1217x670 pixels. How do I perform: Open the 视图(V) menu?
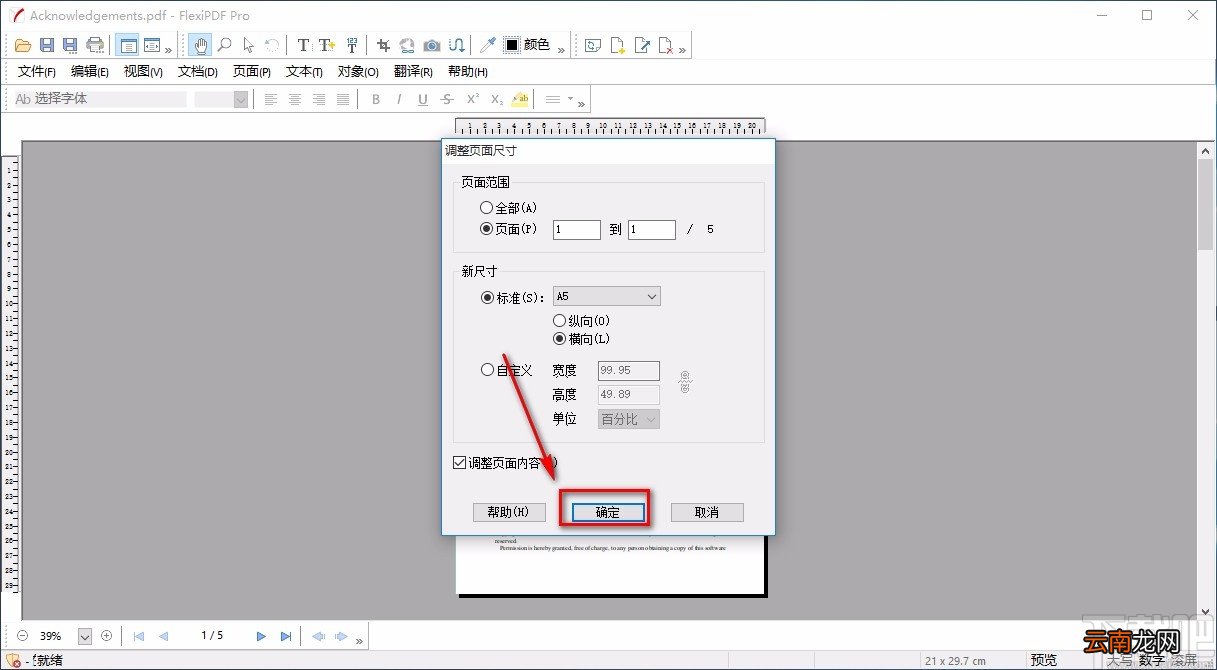coord(143,72)
